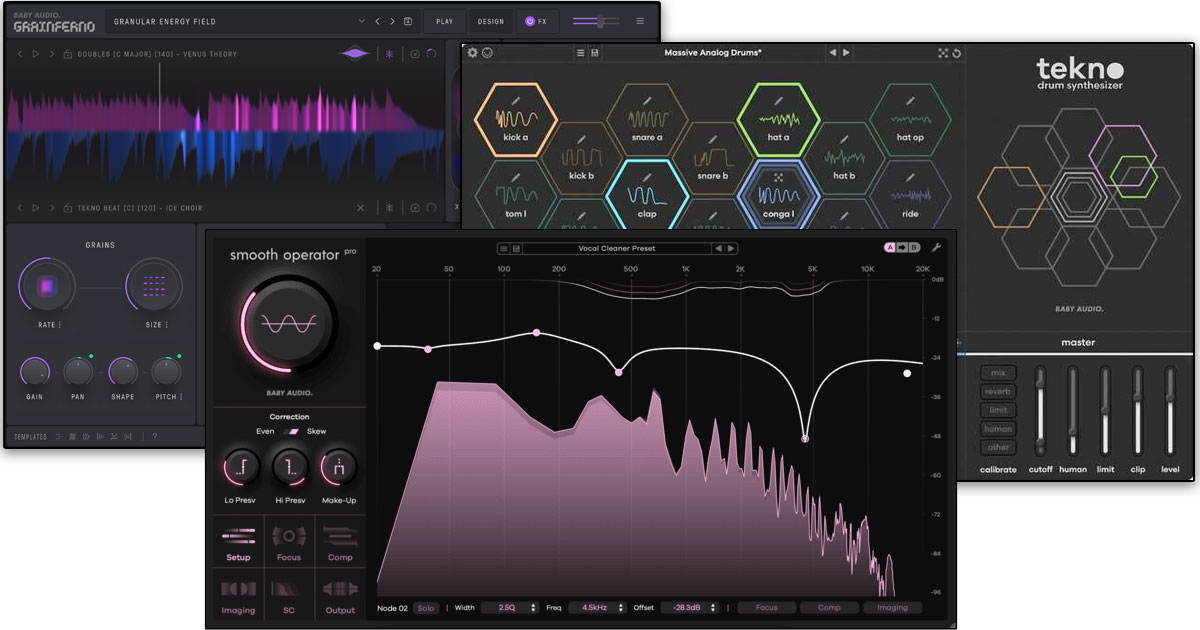Go to previous Grainferno preset
This screenshot has width=1200, height=630.
(x=377, y=21)
